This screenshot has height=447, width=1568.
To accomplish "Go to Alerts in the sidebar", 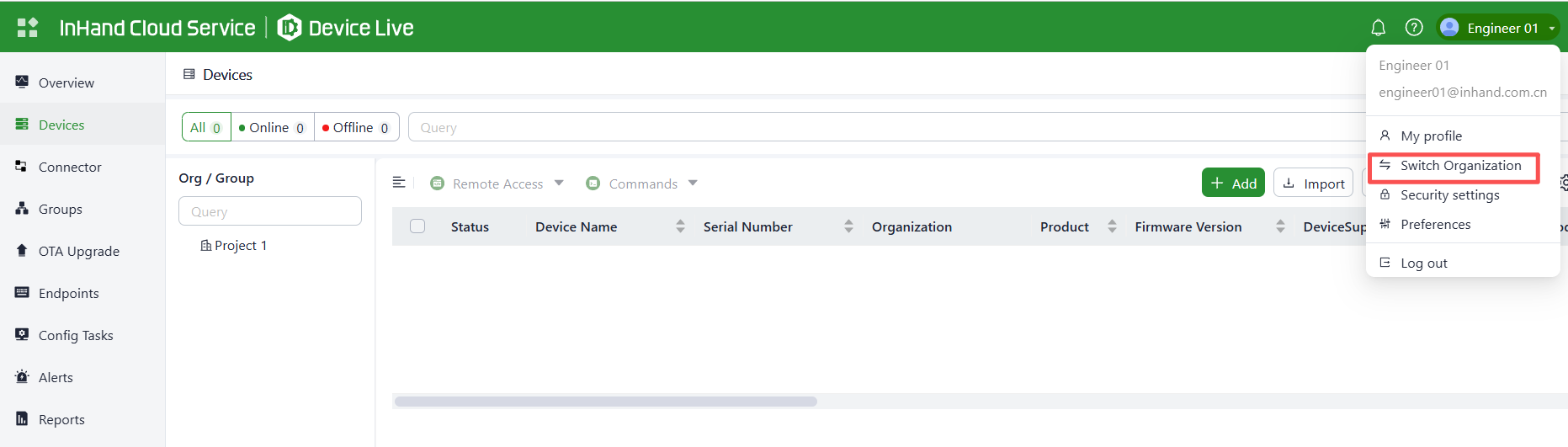I will tap(56, 377).
